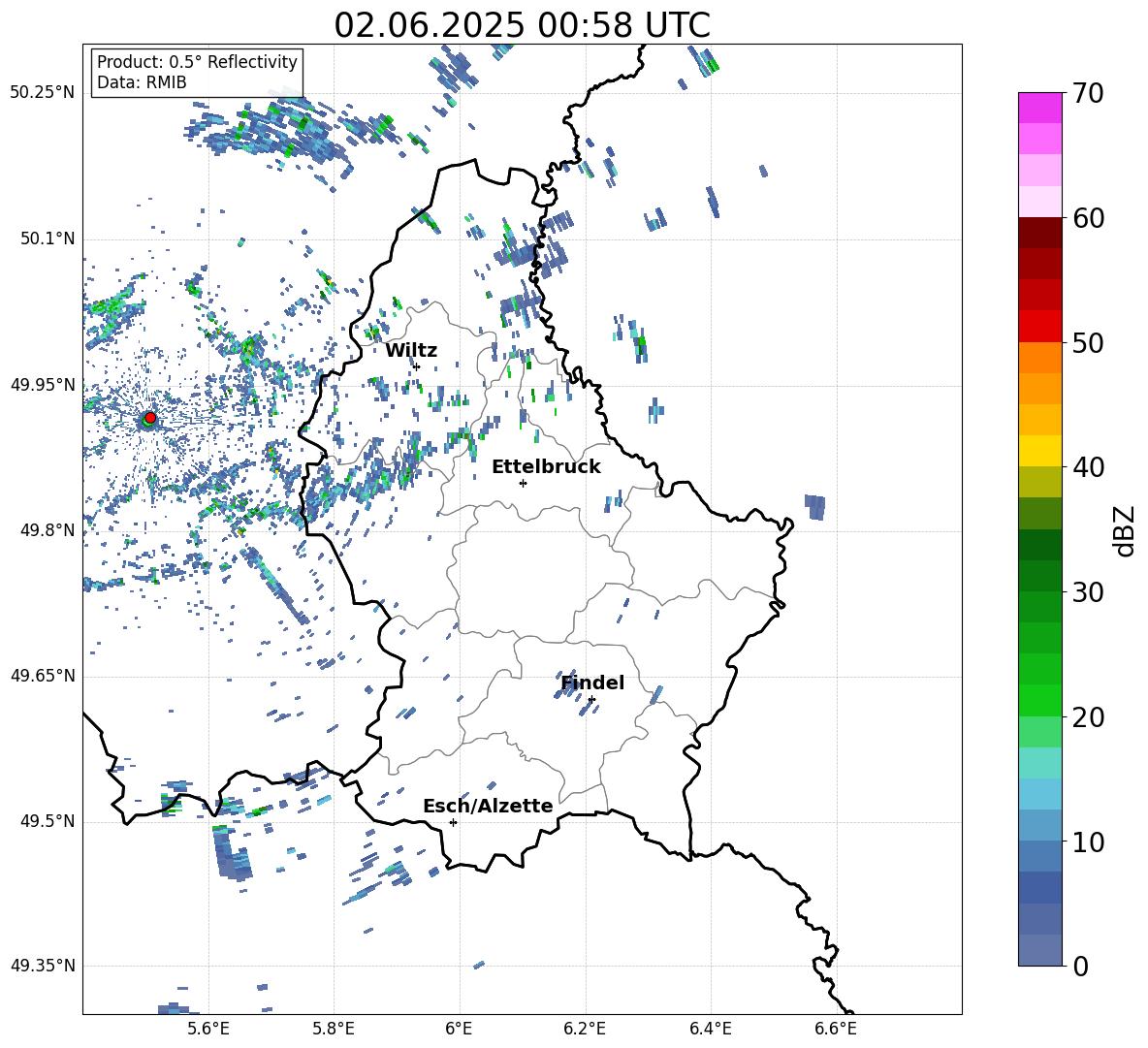Screen dimensions: 1148x1048
Task: Click the 'Product: 0.5° Reflectivity' text
Action: 197,62
